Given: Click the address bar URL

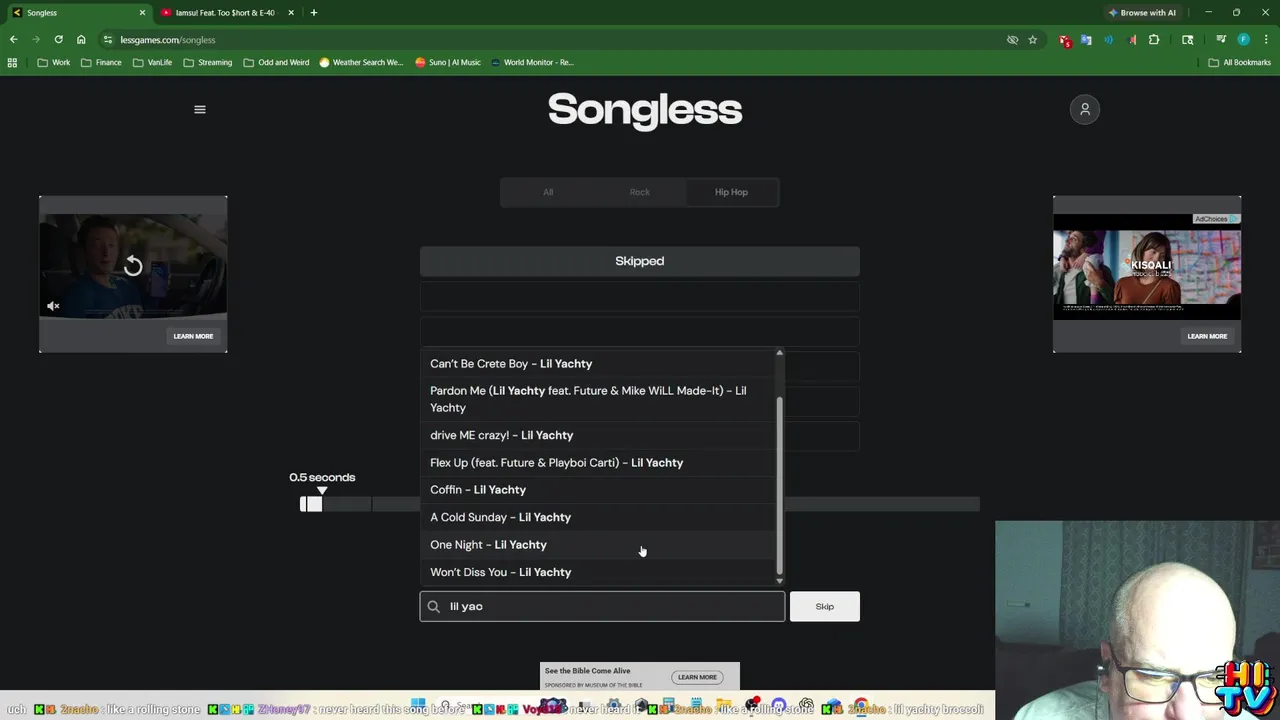Looking at the screenshot, I should coord(168,40).
